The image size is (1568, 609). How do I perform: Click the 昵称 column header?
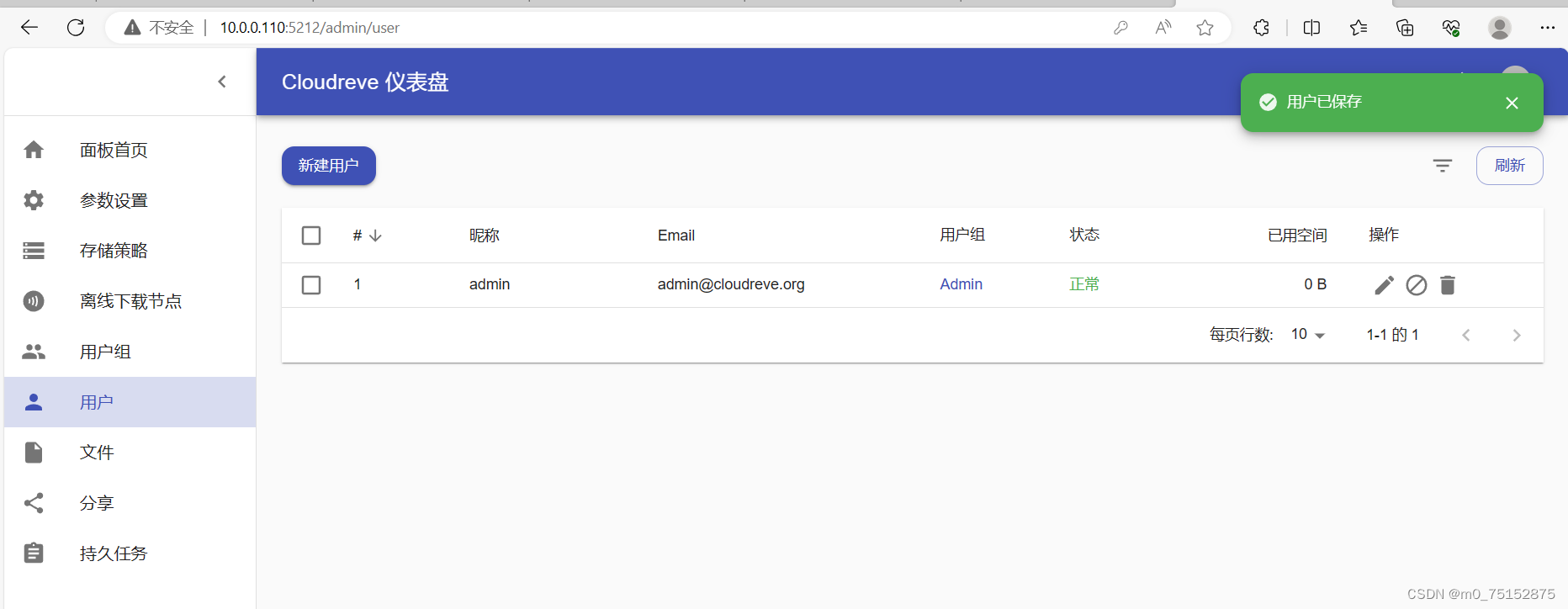click(x=485, y=236)
